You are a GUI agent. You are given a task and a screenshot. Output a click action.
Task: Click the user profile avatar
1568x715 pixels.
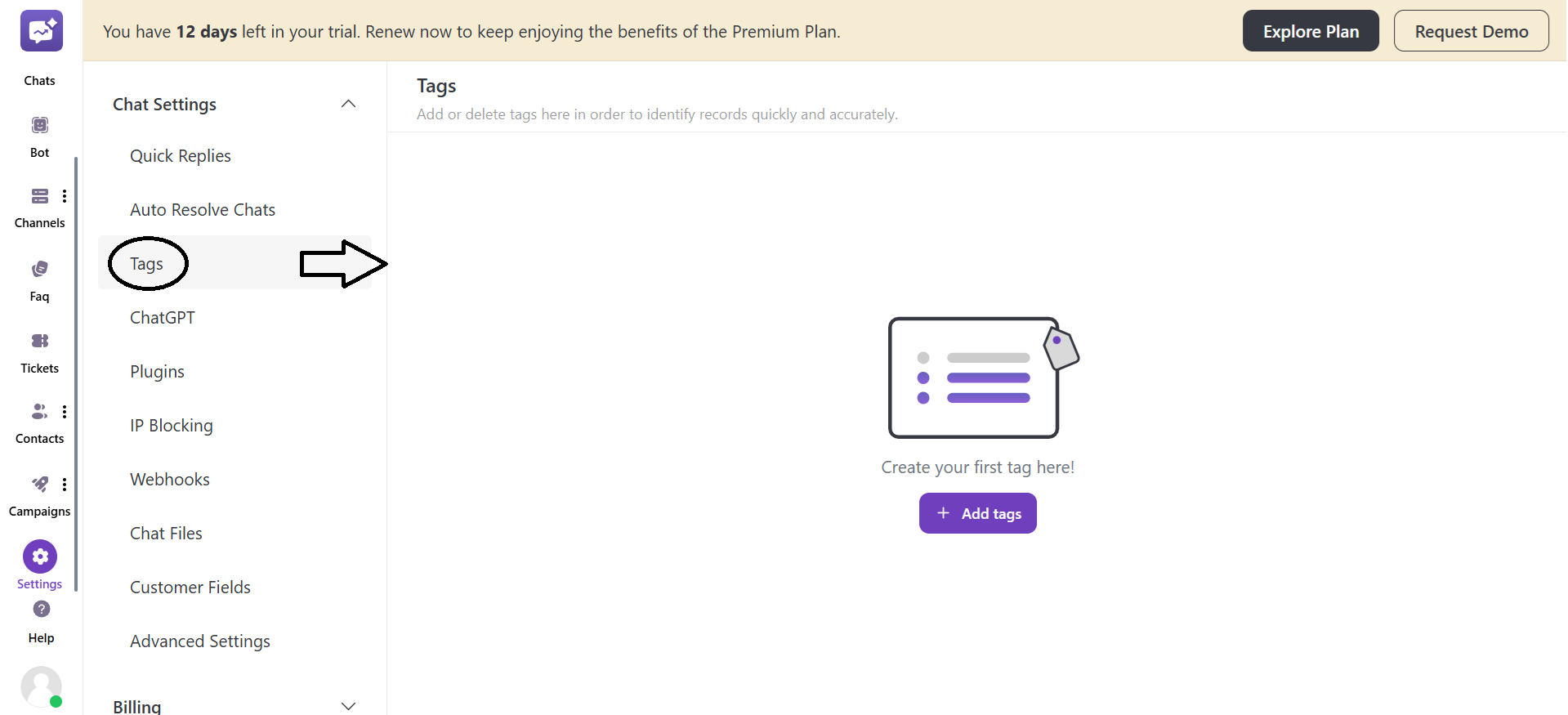[x=41, y=686]
